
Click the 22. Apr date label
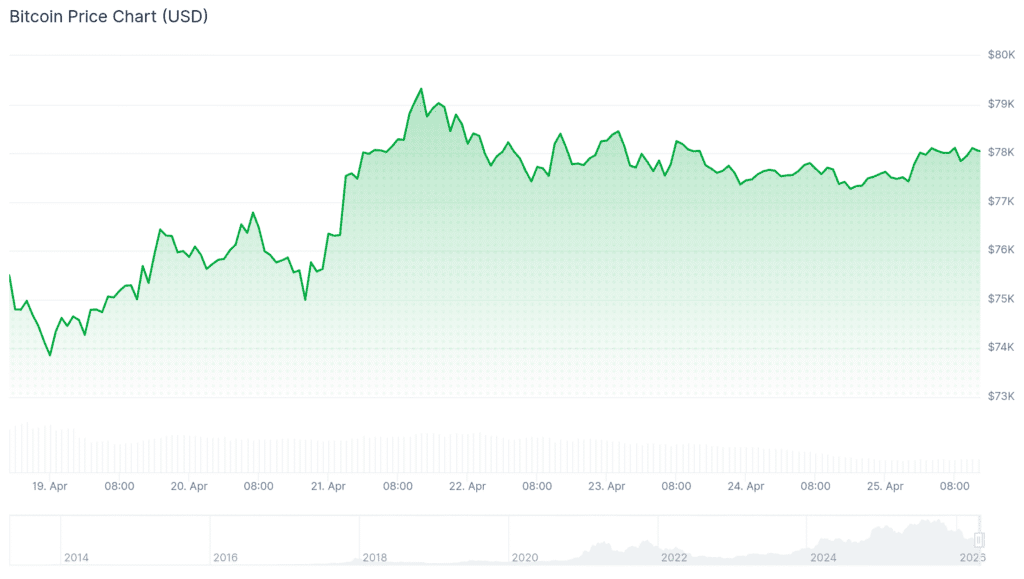(468, 487)
